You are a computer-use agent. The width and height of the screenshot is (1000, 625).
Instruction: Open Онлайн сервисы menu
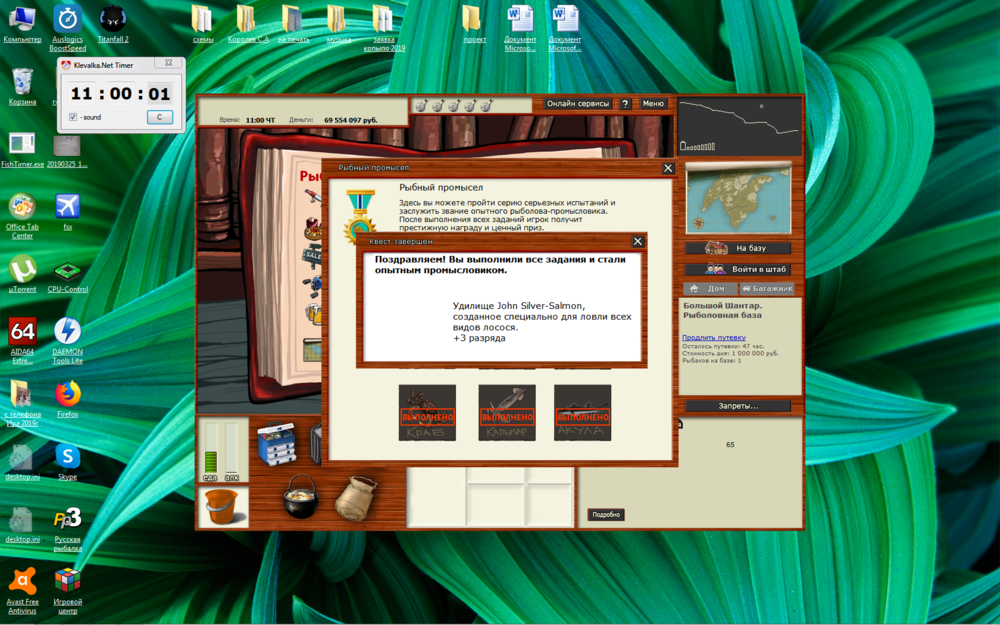pyautogui.click(x=578, y=104)
